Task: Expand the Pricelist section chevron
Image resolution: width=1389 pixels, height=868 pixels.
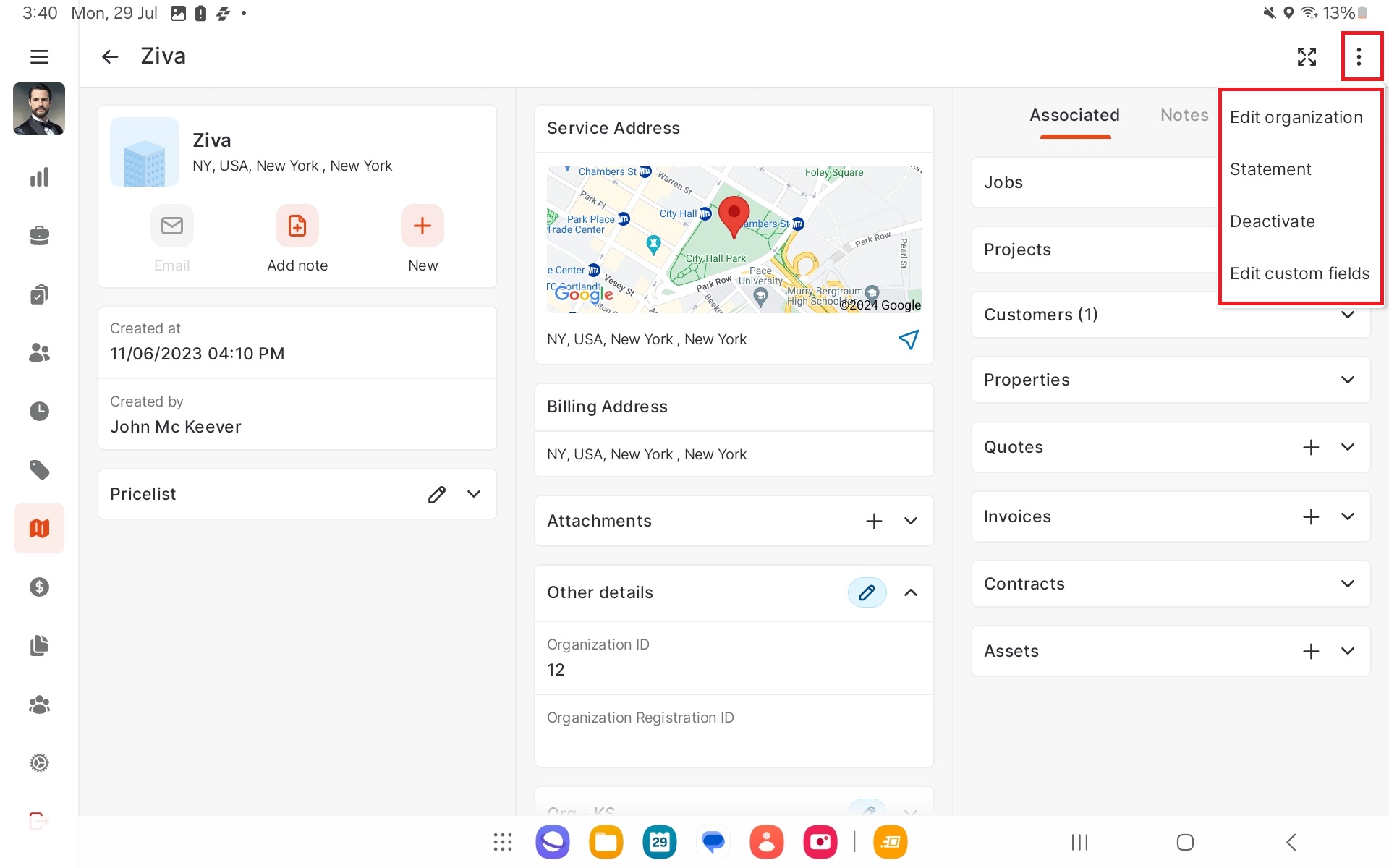Action: (x=474, y=494)
